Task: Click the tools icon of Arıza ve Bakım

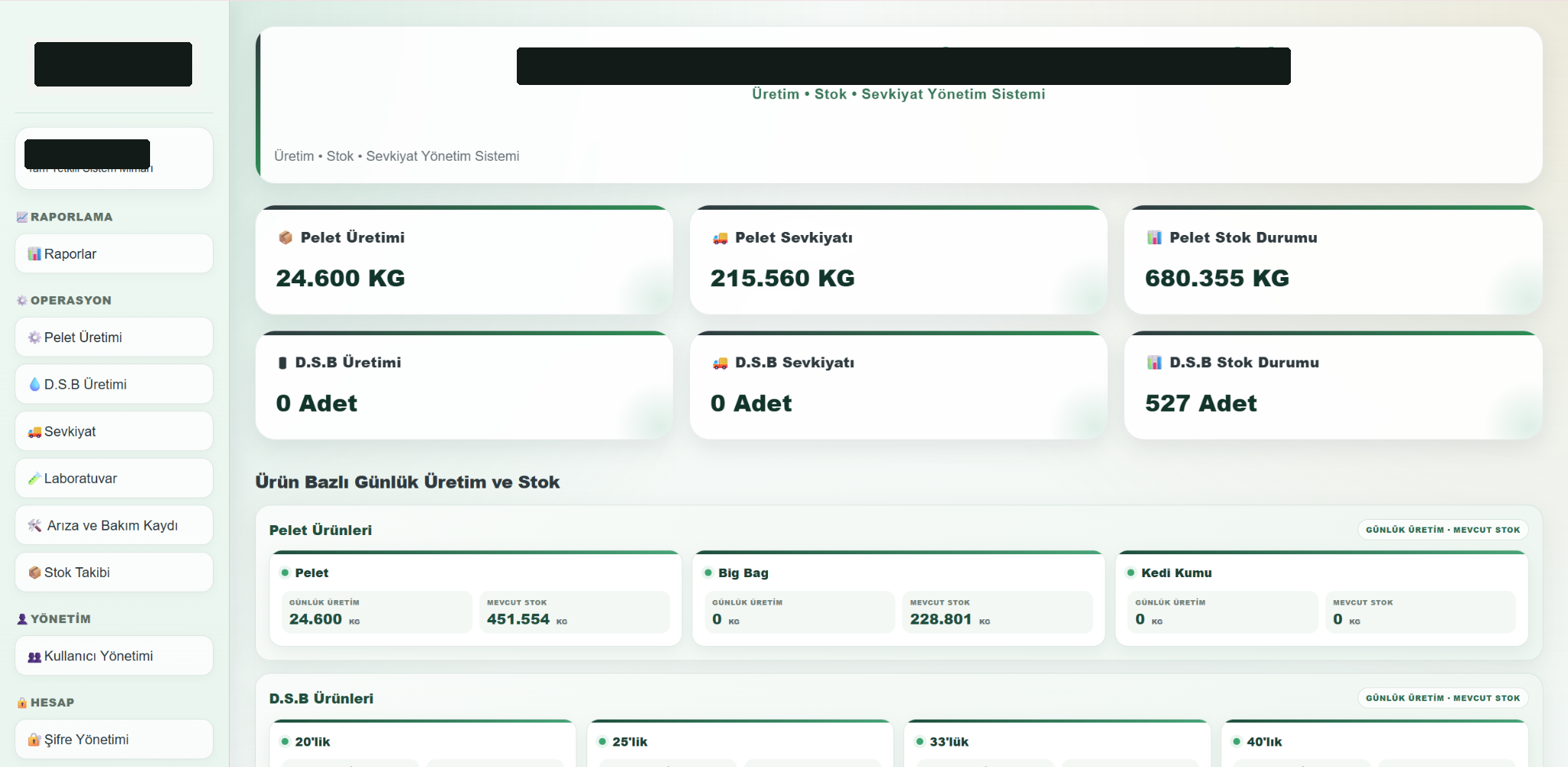Action: point(34,526)
